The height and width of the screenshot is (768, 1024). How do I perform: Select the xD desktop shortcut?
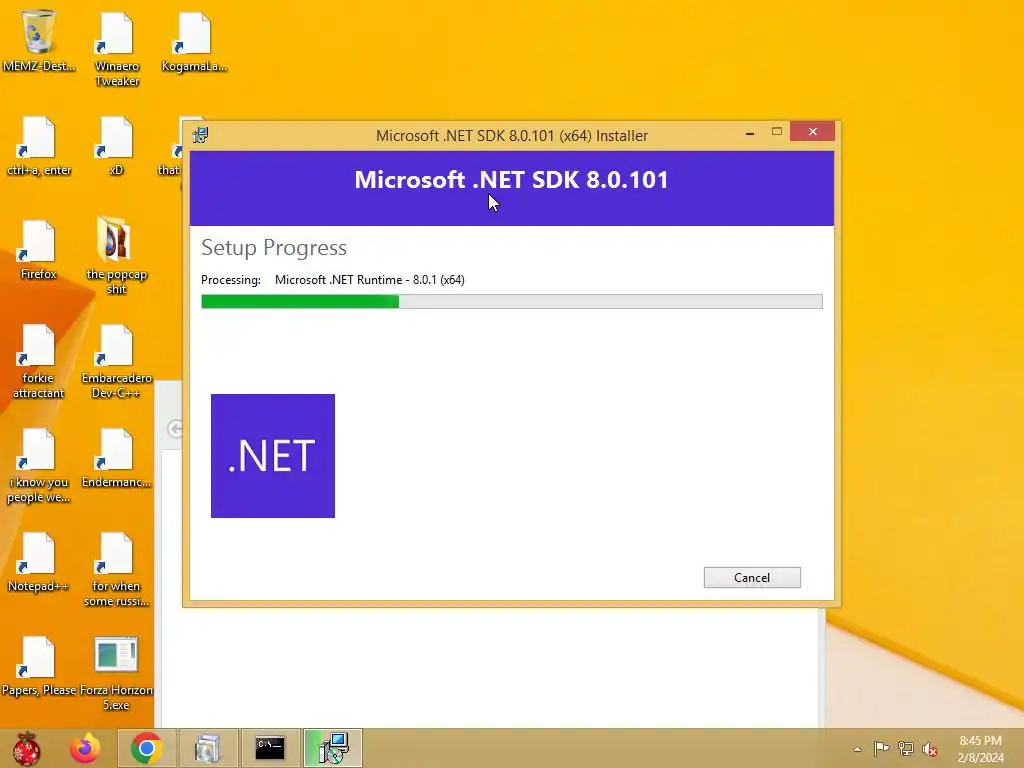click(116, 146)
